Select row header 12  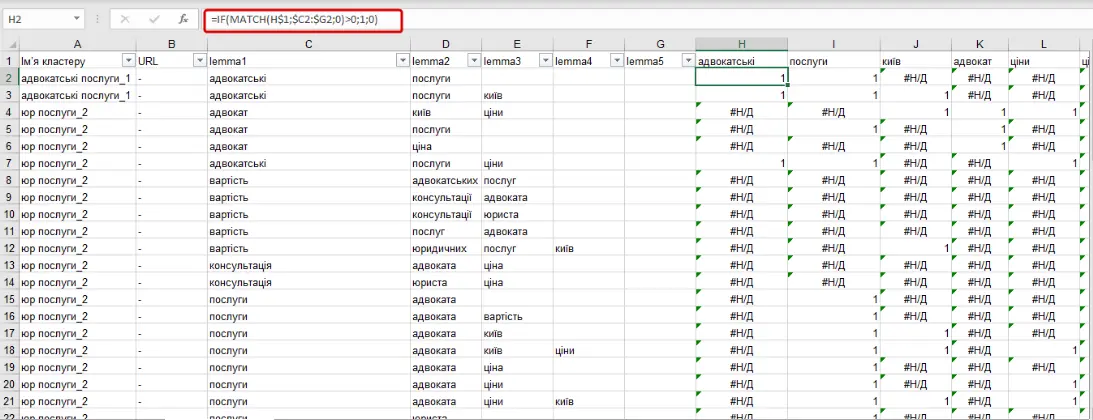tap(9, 248)
